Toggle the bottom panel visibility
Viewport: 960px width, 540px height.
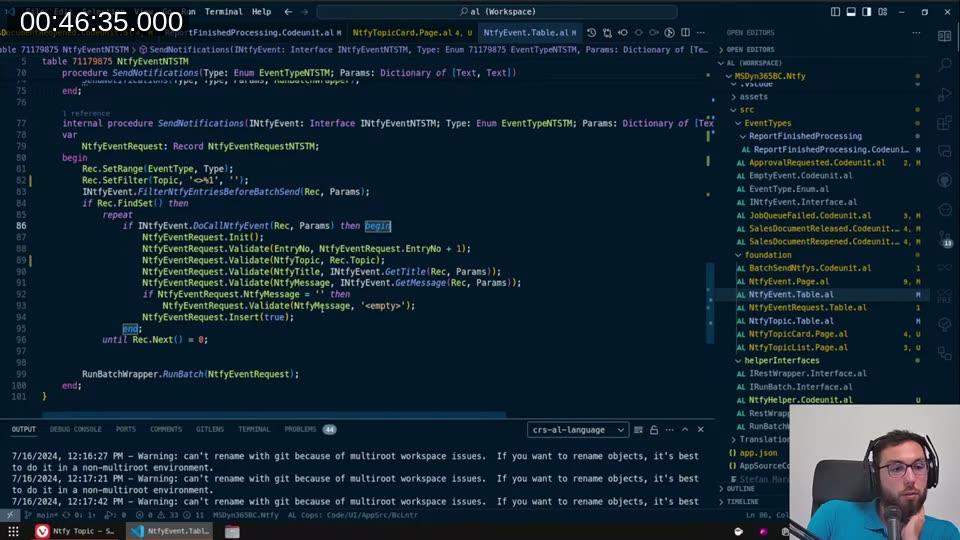[x=851, y=12]
